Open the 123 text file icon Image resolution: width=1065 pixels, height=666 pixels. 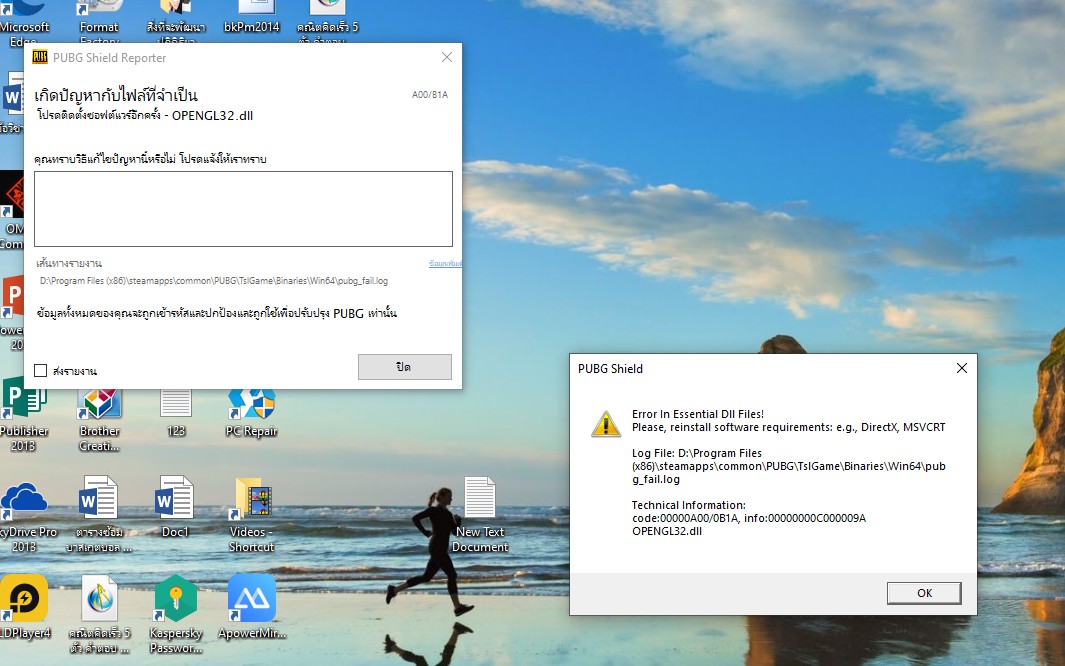pyautogui.click(x=176, y=413)
